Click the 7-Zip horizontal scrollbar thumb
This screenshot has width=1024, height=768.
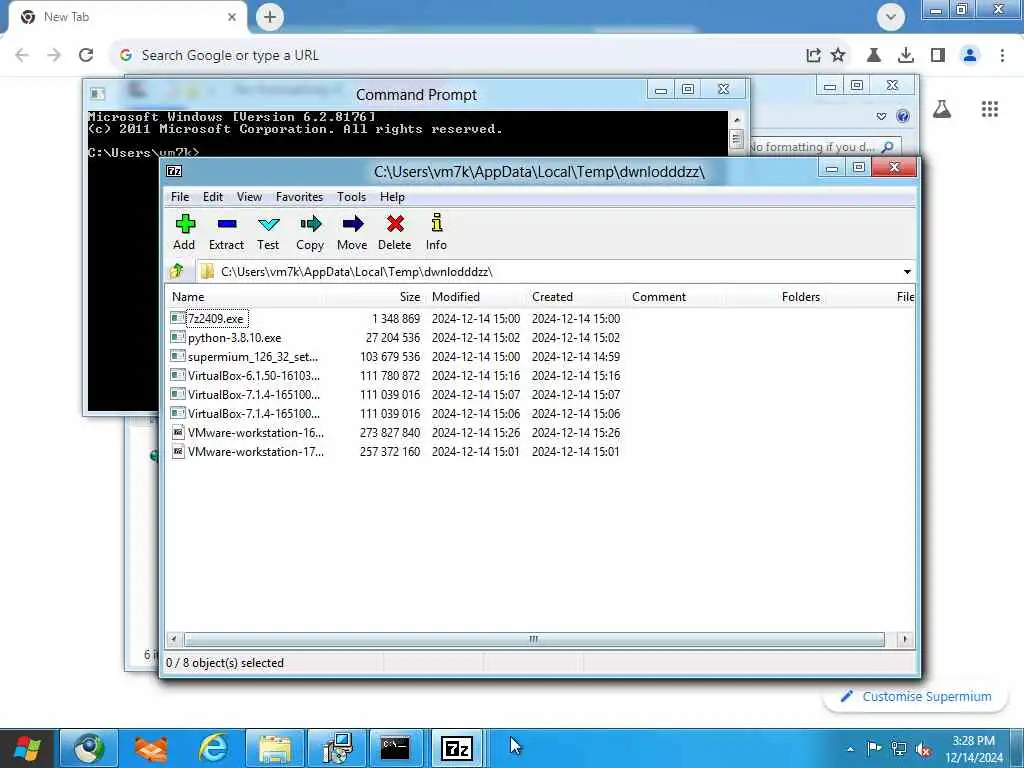tap(534, 639)
